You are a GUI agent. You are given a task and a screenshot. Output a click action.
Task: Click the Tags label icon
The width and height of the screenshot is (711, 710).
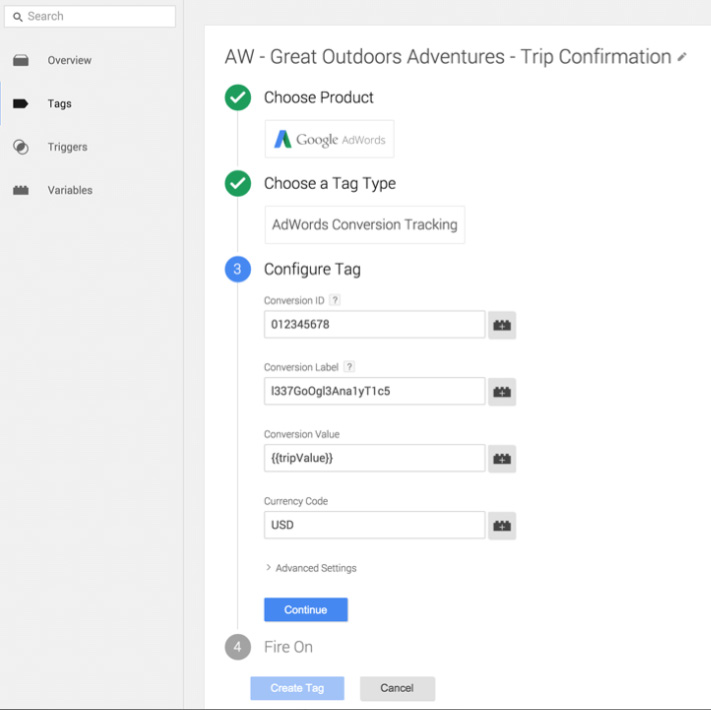pyautogui.click(x=20, y=104)
